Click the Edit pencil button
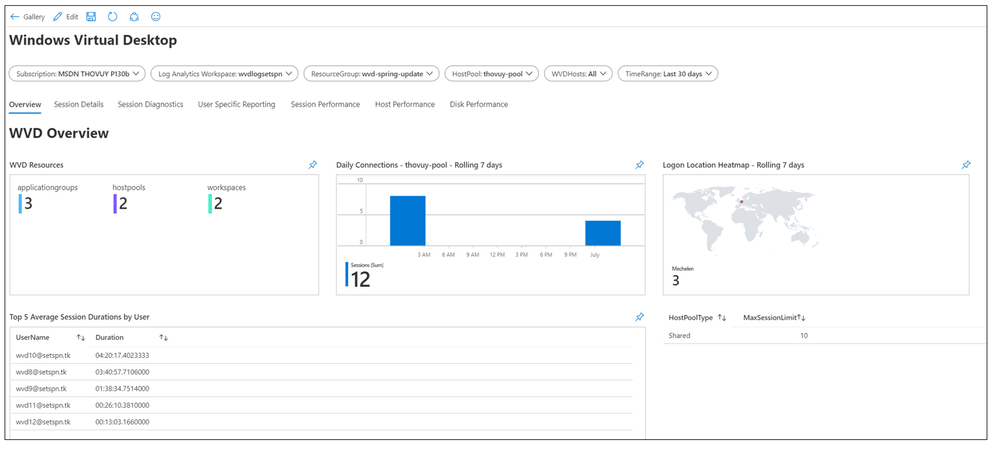 (x=66, y=17)
